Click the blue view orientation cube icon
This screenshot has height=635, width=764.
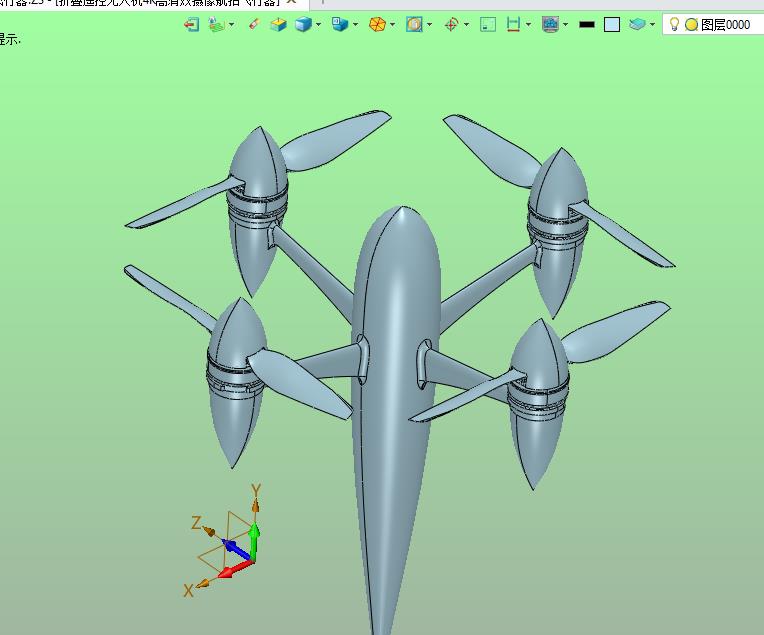340,24
